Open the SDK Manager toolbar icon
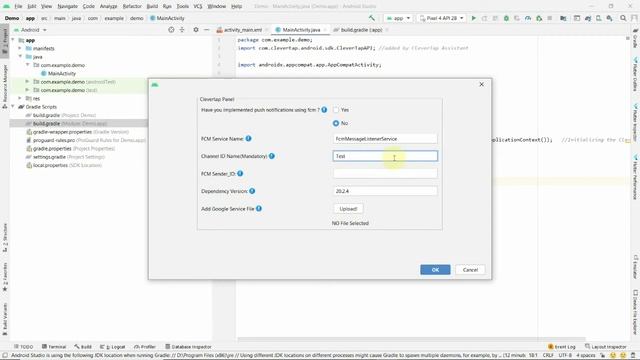 pyautogui.click(x=609, y=18)
